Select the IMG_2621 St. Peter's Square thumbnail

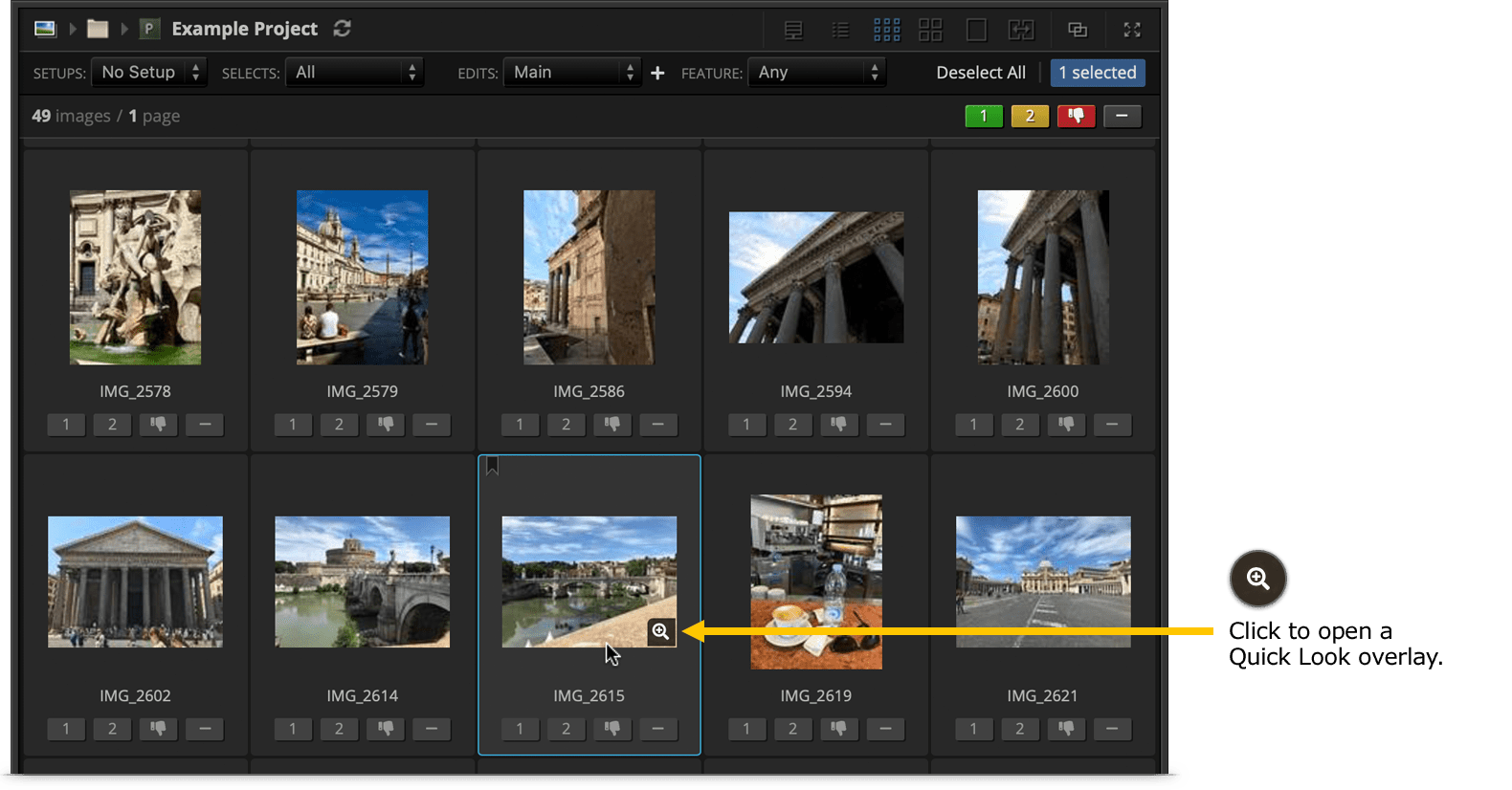[x=1043, y=582]
